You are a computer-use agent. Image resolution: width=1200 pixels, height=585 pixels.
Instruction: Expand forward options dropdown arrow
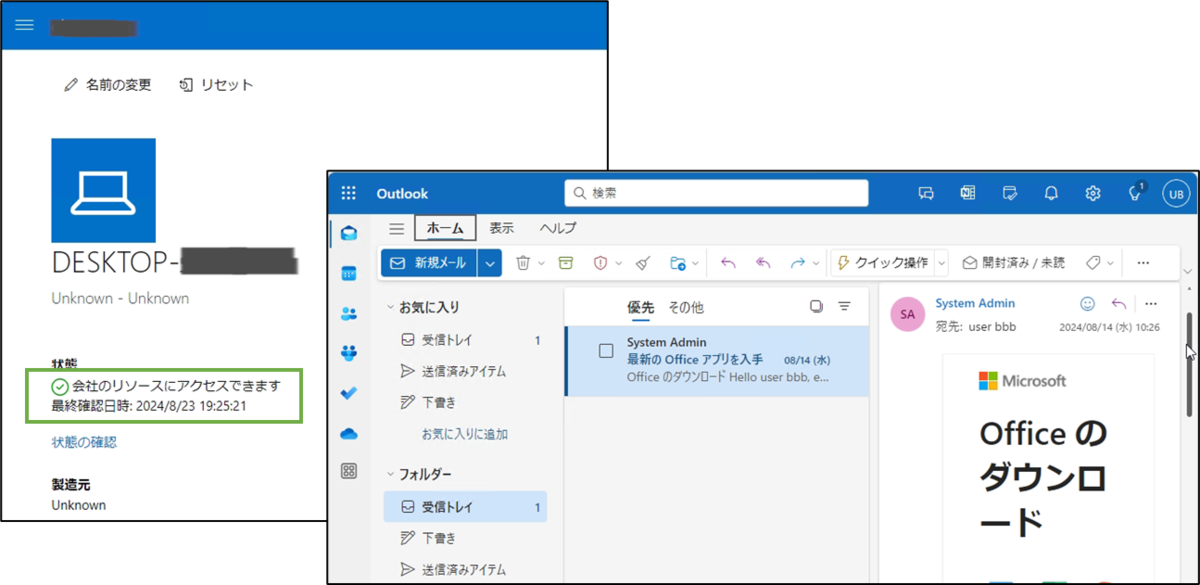coord(816,263)
